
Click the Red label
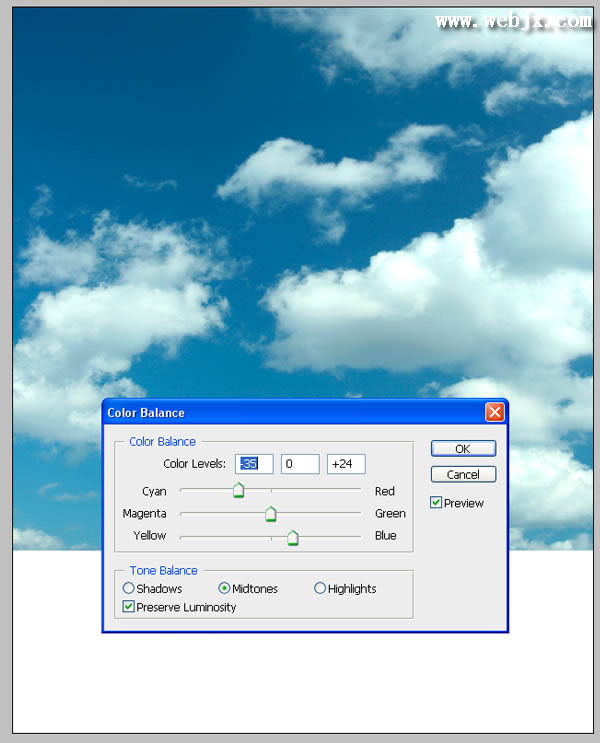(385, 491)
